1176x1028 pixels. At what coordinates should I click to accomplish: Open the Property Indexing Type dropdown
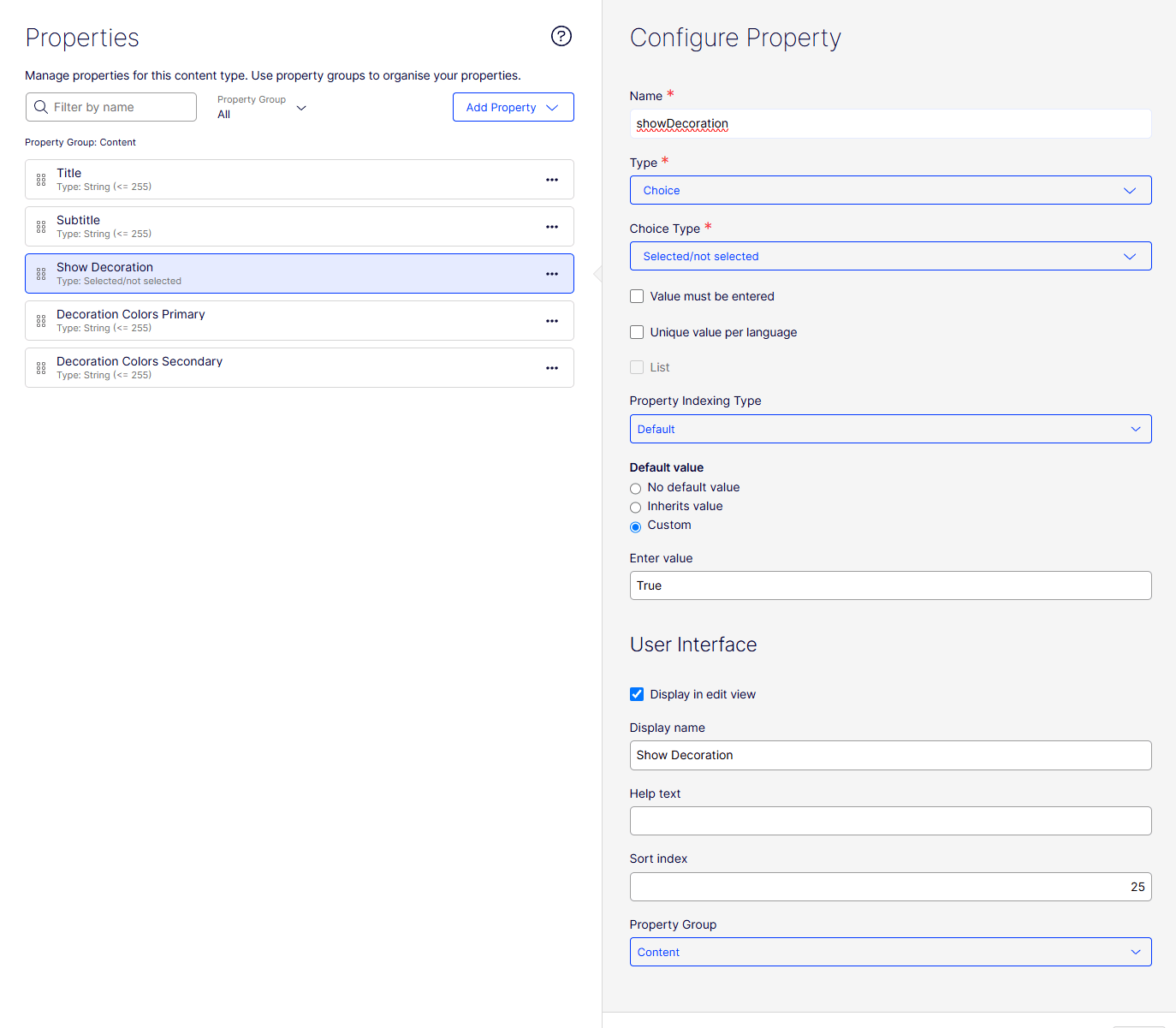tap(890, 429)
